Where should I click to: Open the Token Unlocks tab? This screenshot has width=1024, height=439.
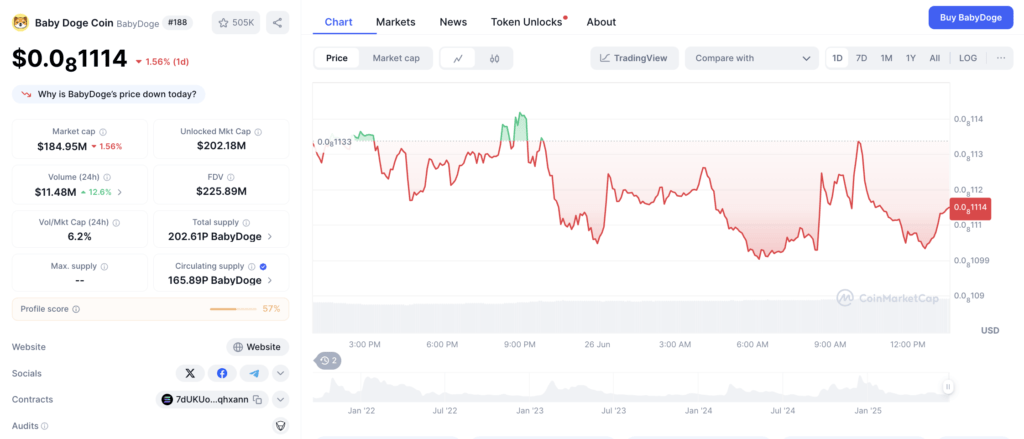tap(526, 22)
